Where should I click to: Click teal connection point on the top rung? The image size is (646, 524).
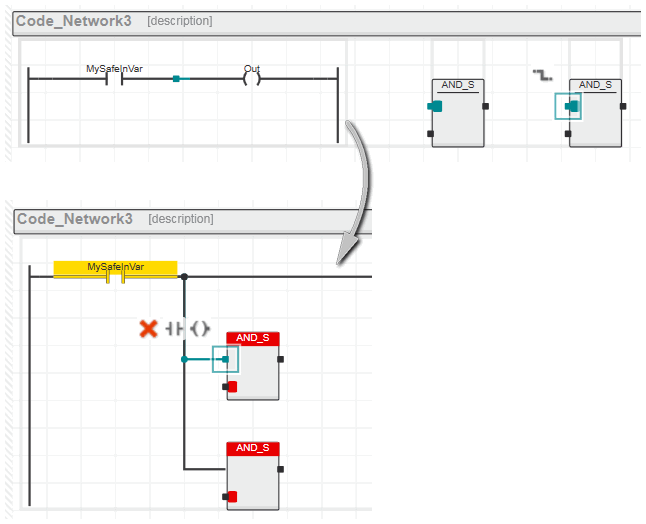click(176, 78)
